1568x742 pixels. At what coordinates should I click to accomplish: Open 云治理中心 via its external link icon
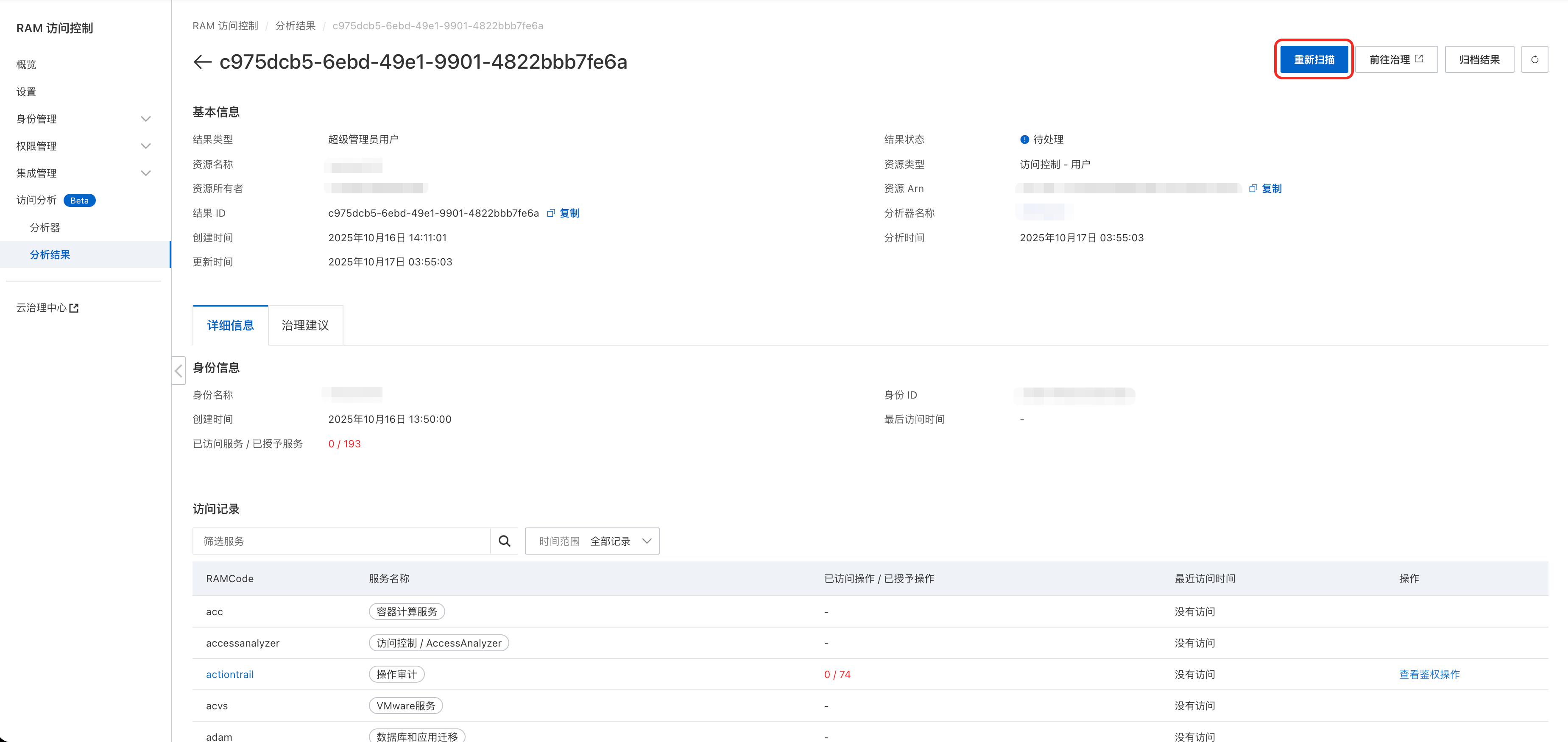point(74,307)
